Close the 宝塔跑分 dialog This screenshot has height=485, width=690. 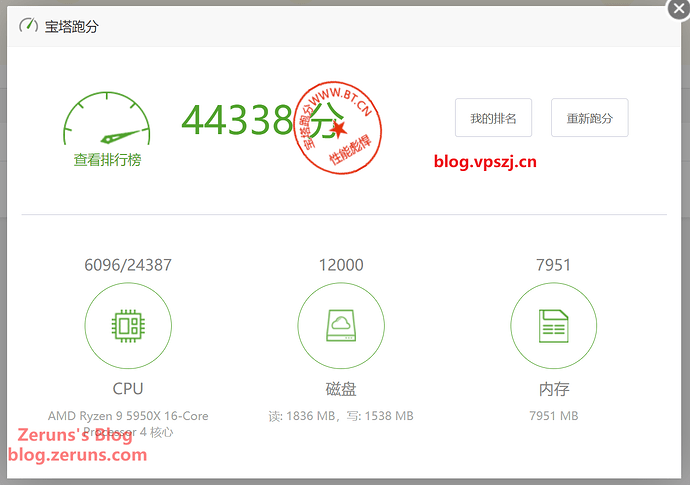pyautogui.click(x=676, y=10)
